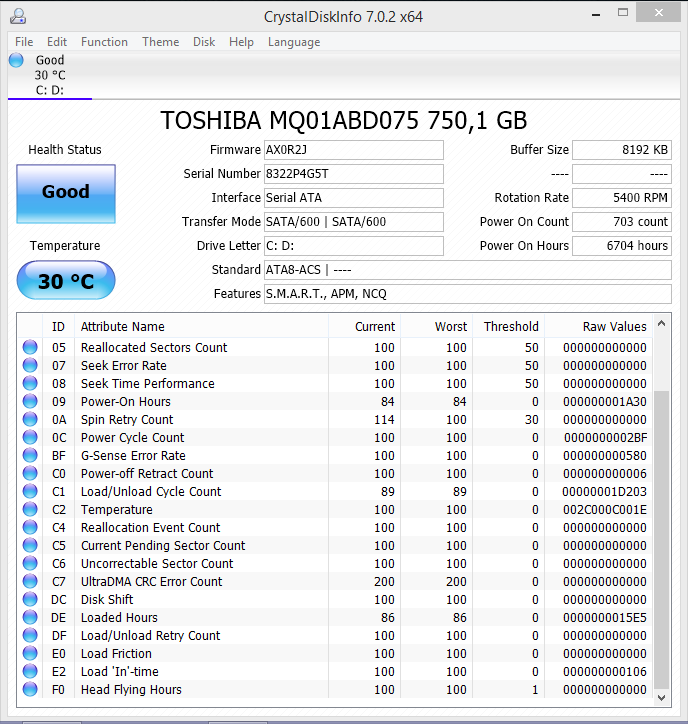Click the Good health status button
Screen dimensions: 688x724
(66, 194)
